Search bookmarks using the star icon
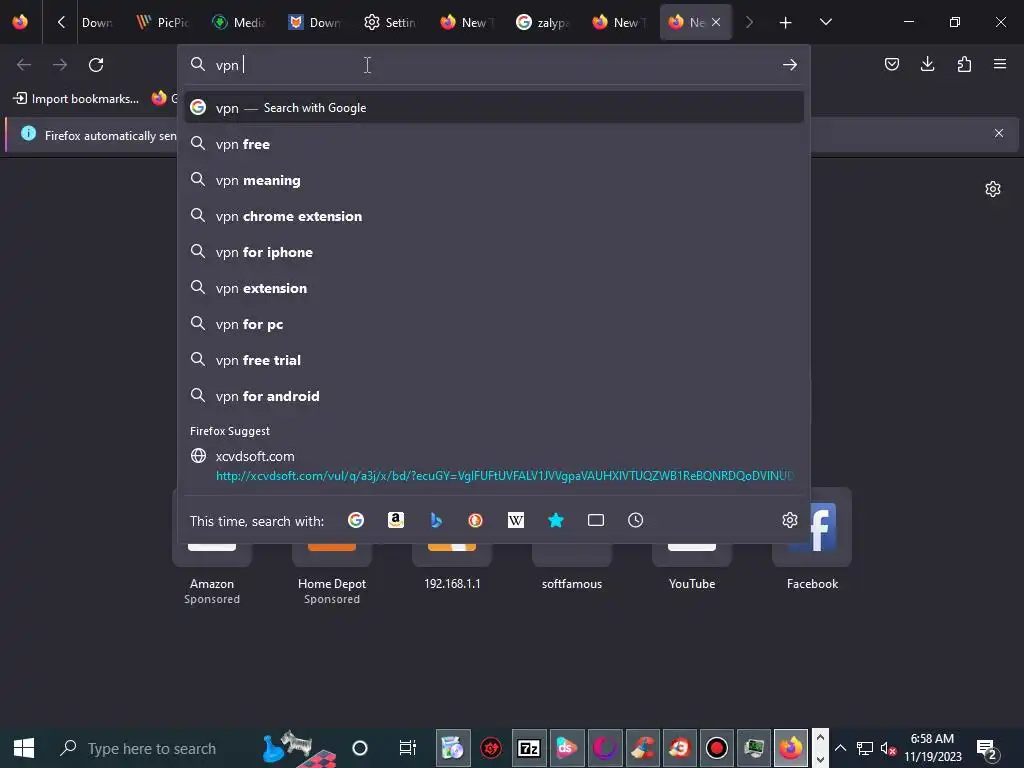Image resolution: width=1024 pixels, height=768 pixels. click(x=556, y=520)
